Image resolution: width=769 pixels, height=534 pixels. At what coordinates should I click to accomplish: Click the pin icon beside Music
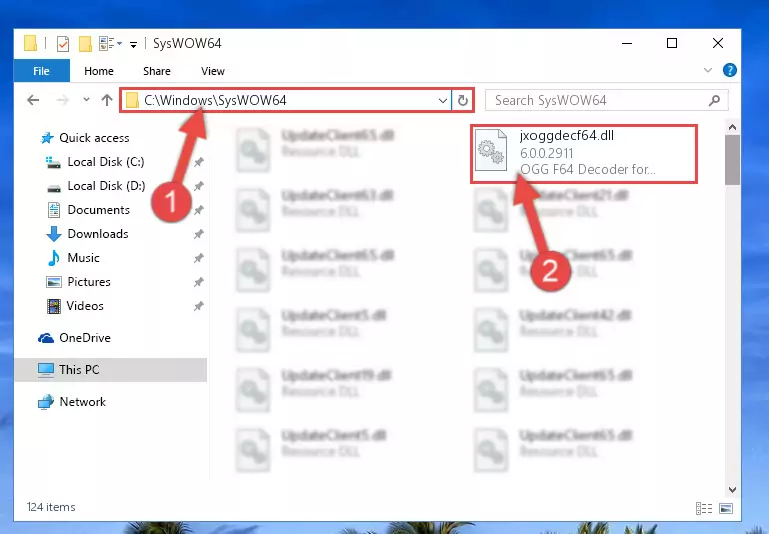click(199, 258)
